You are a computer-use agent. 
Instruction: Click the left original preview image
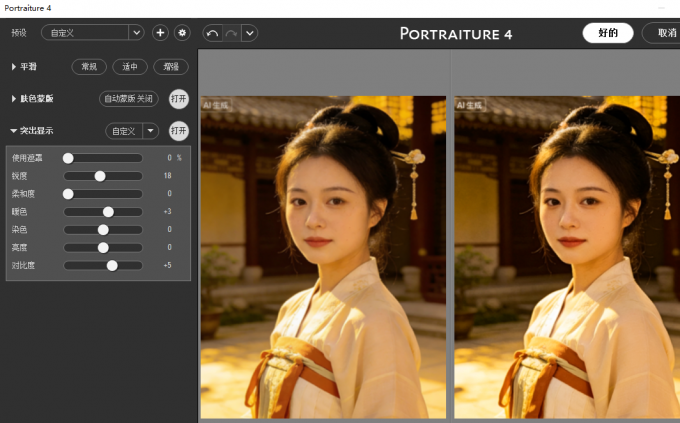[x=323, y=257]
